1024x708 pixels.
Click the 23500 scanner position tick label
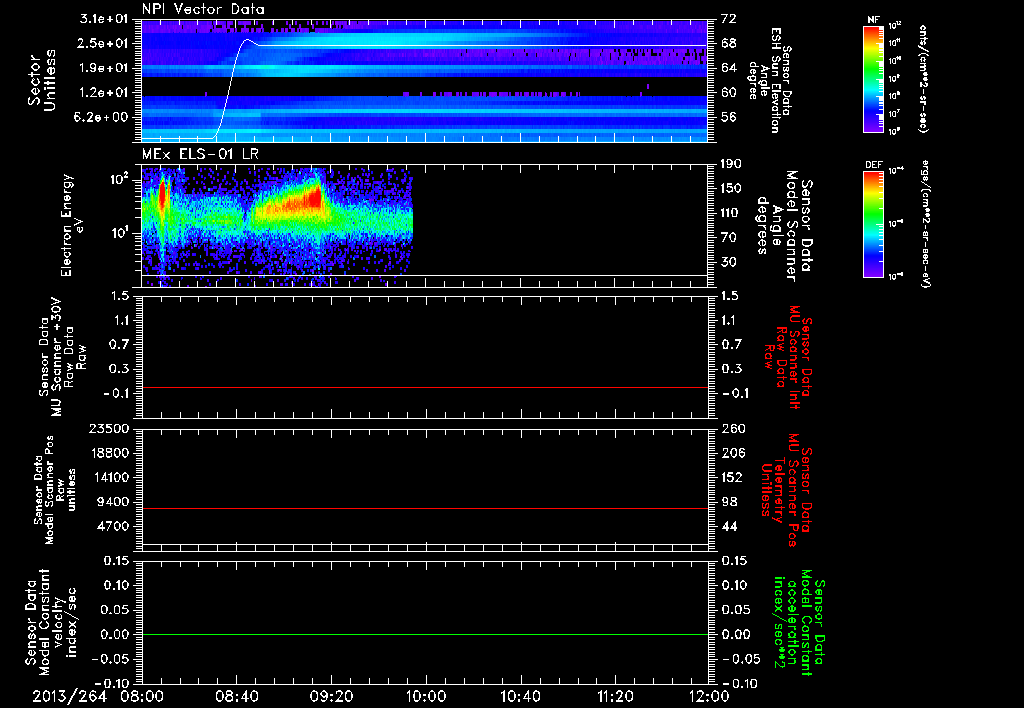(109, 428)
